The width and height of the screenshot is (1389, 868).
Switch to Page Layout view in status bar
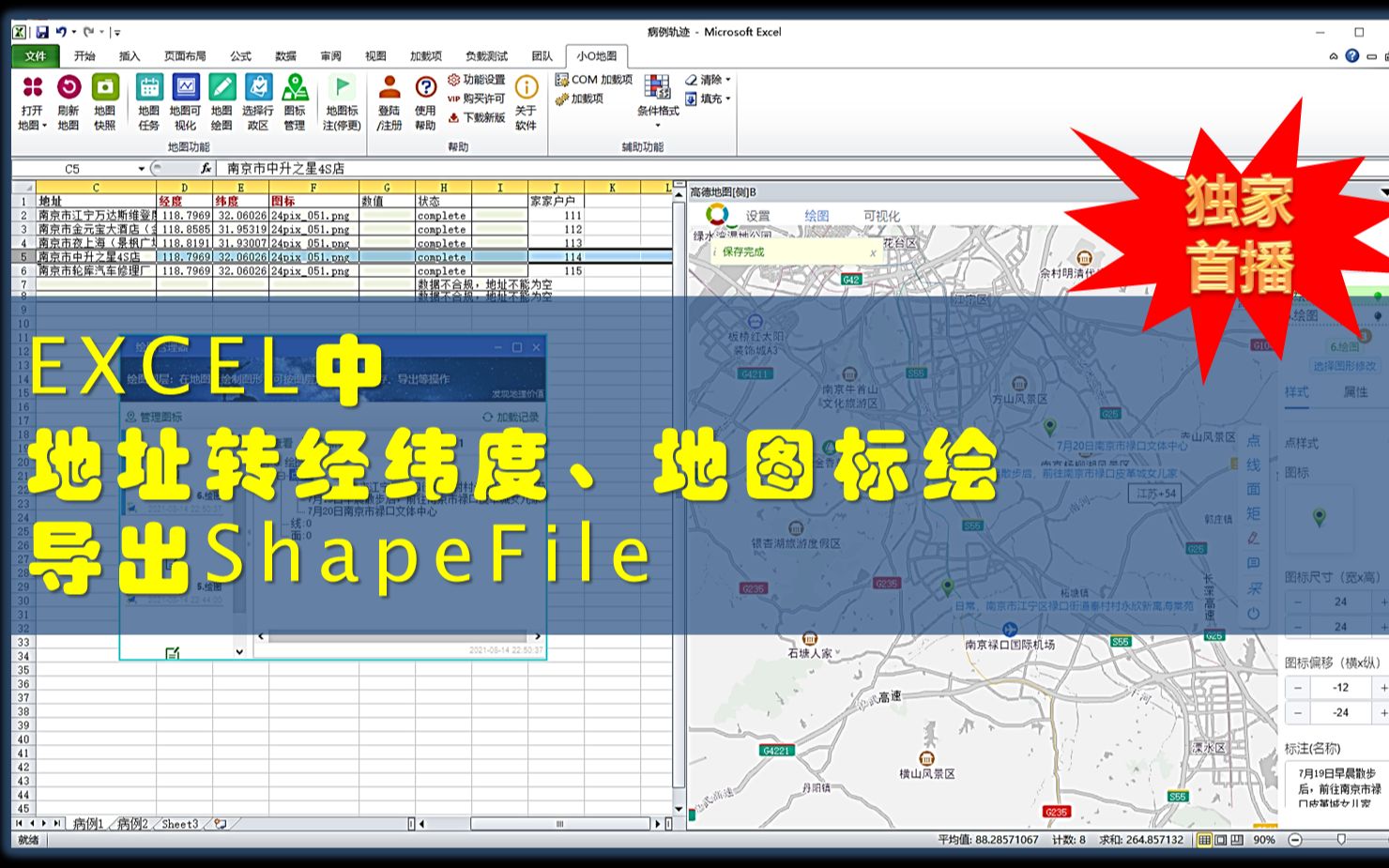(1221, 840)
